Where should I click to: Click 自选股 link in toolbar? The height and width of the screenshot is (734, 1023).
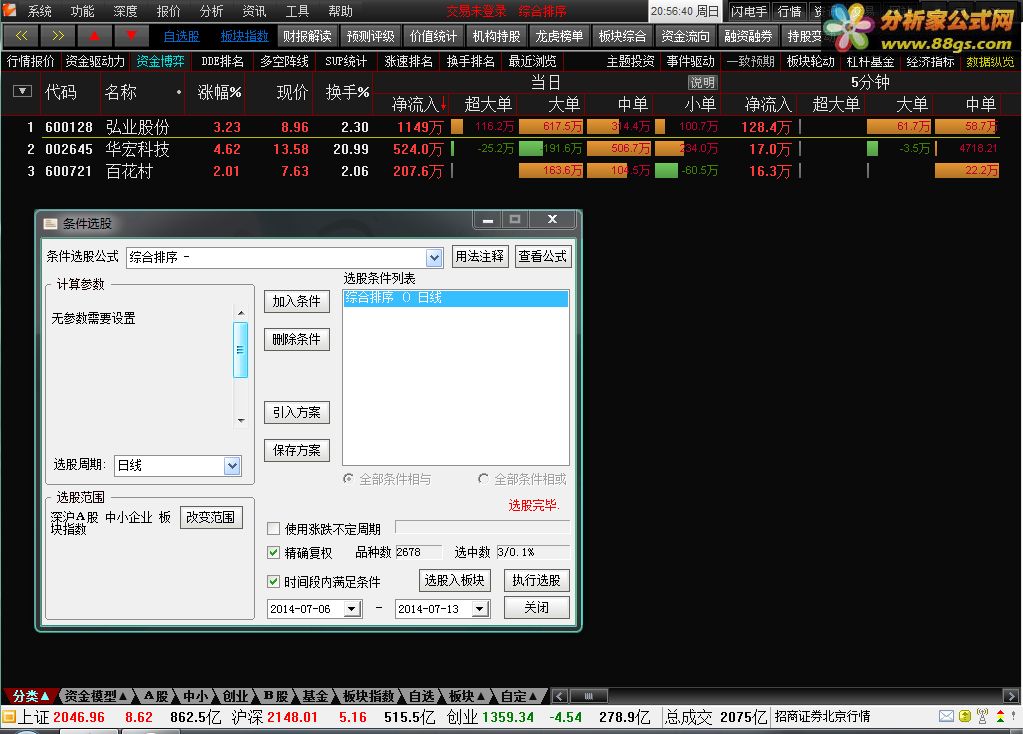click(x=181, y=37)
